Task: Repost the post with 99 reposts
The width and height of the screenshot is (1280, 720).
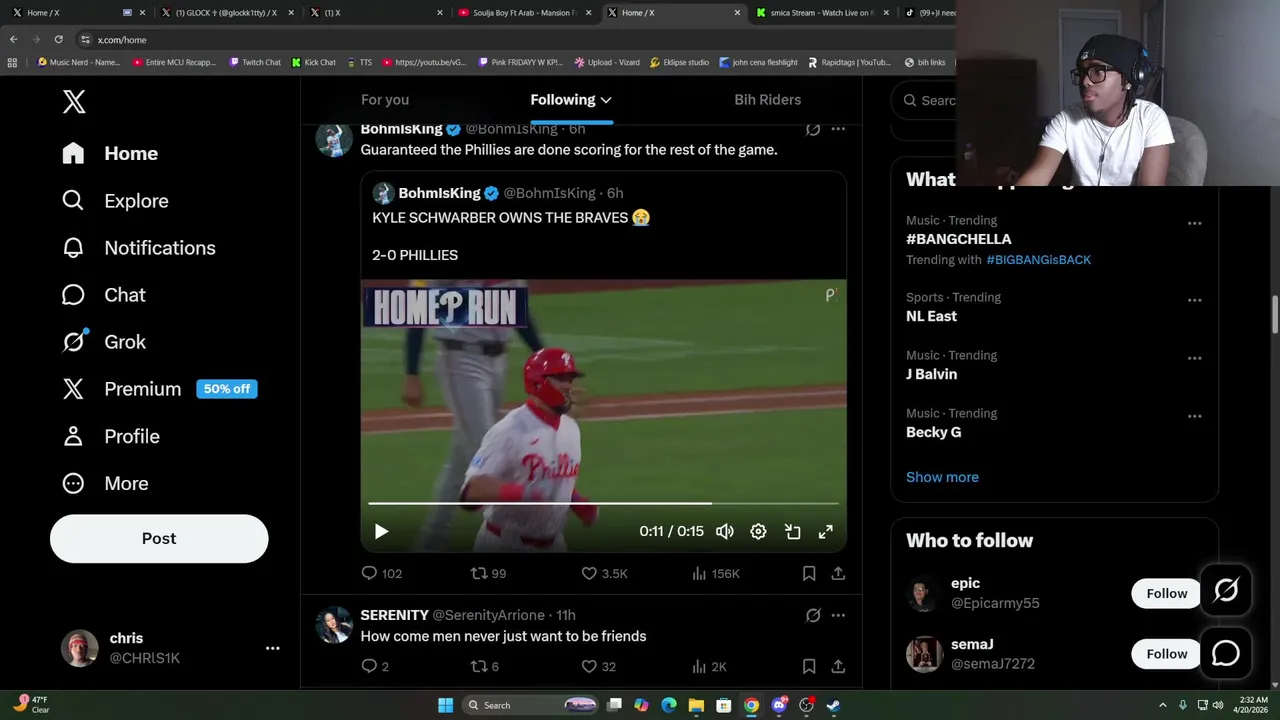Action: point(488,573)
